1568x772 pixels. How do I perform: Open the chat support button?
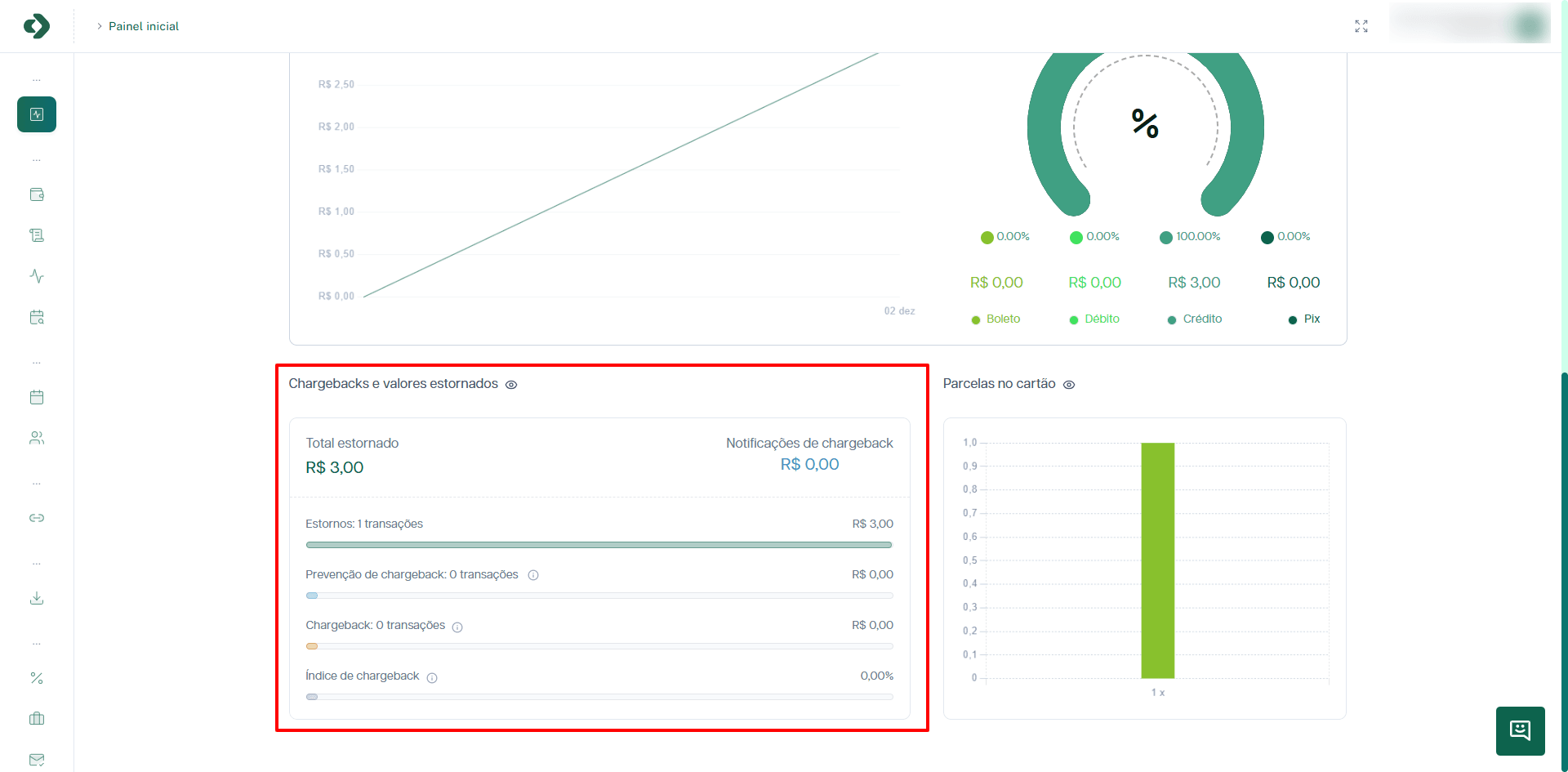[x=1519, y=731]
